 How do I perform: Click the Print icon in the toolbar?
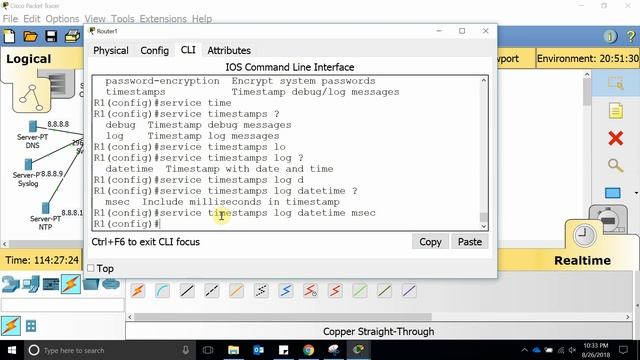pos(72,36)
